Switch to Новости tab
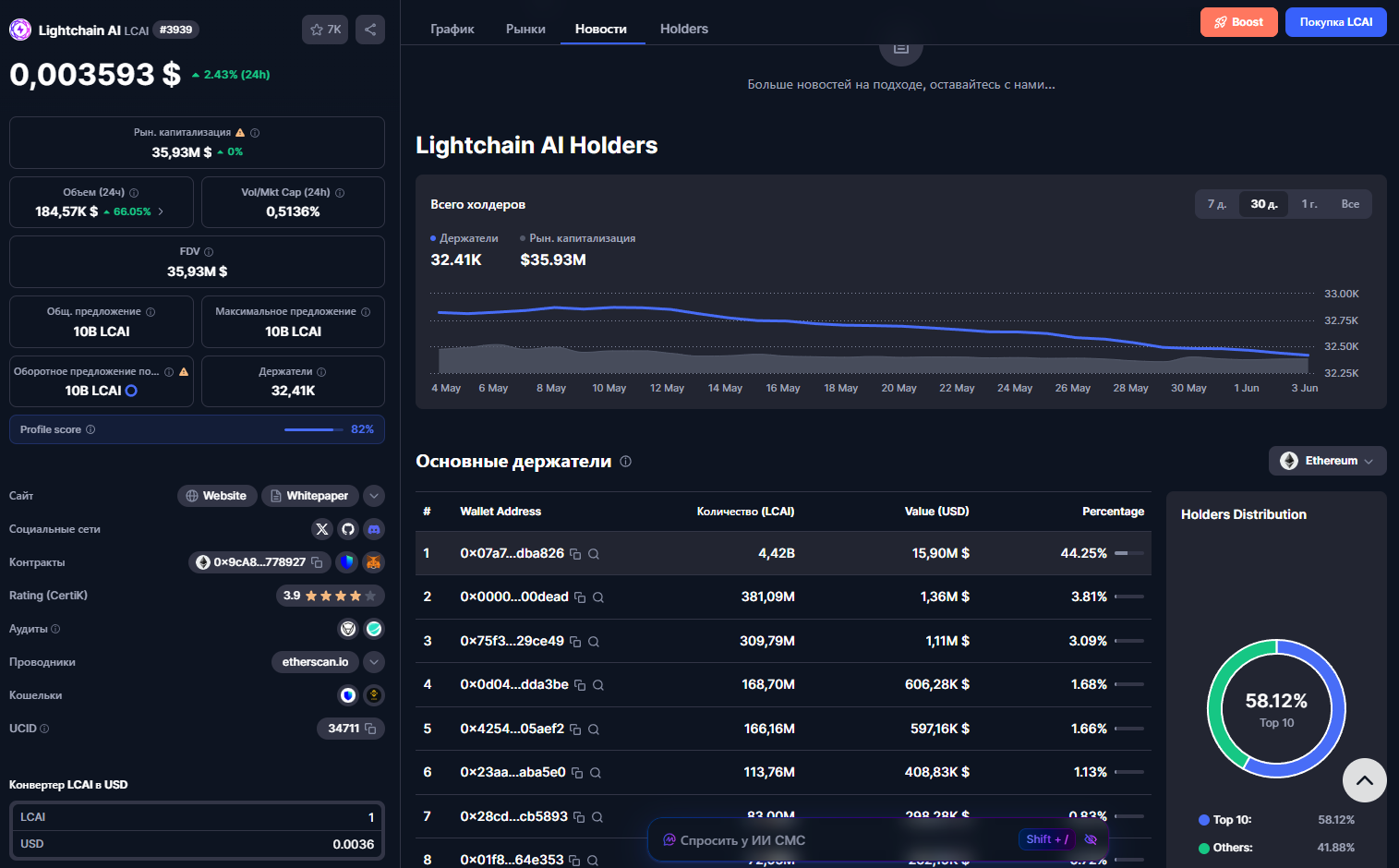 pyautogui.click(x=601, y=29)
